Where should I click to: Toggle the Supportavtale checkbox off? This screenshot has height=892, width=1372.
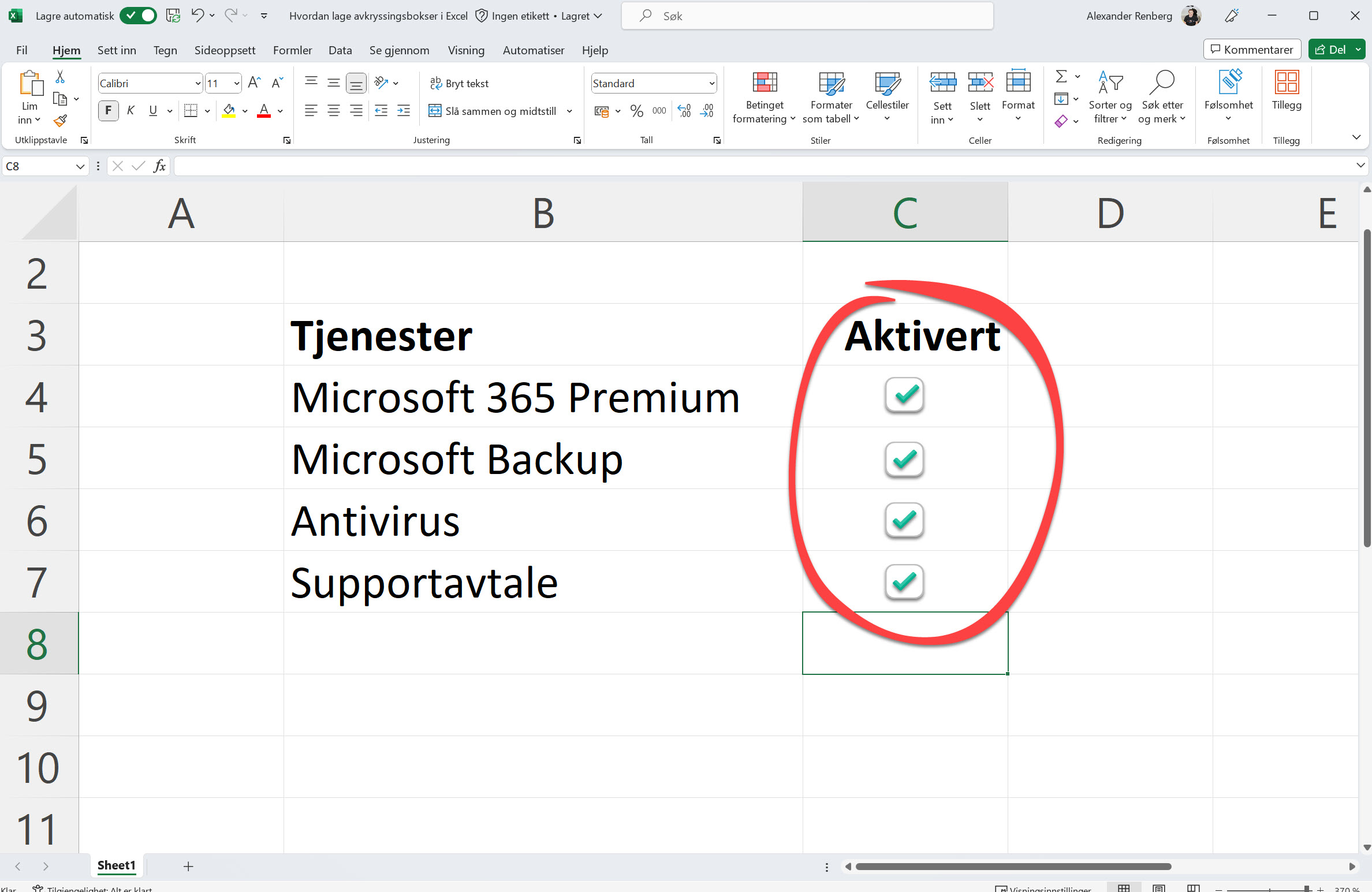904,582
